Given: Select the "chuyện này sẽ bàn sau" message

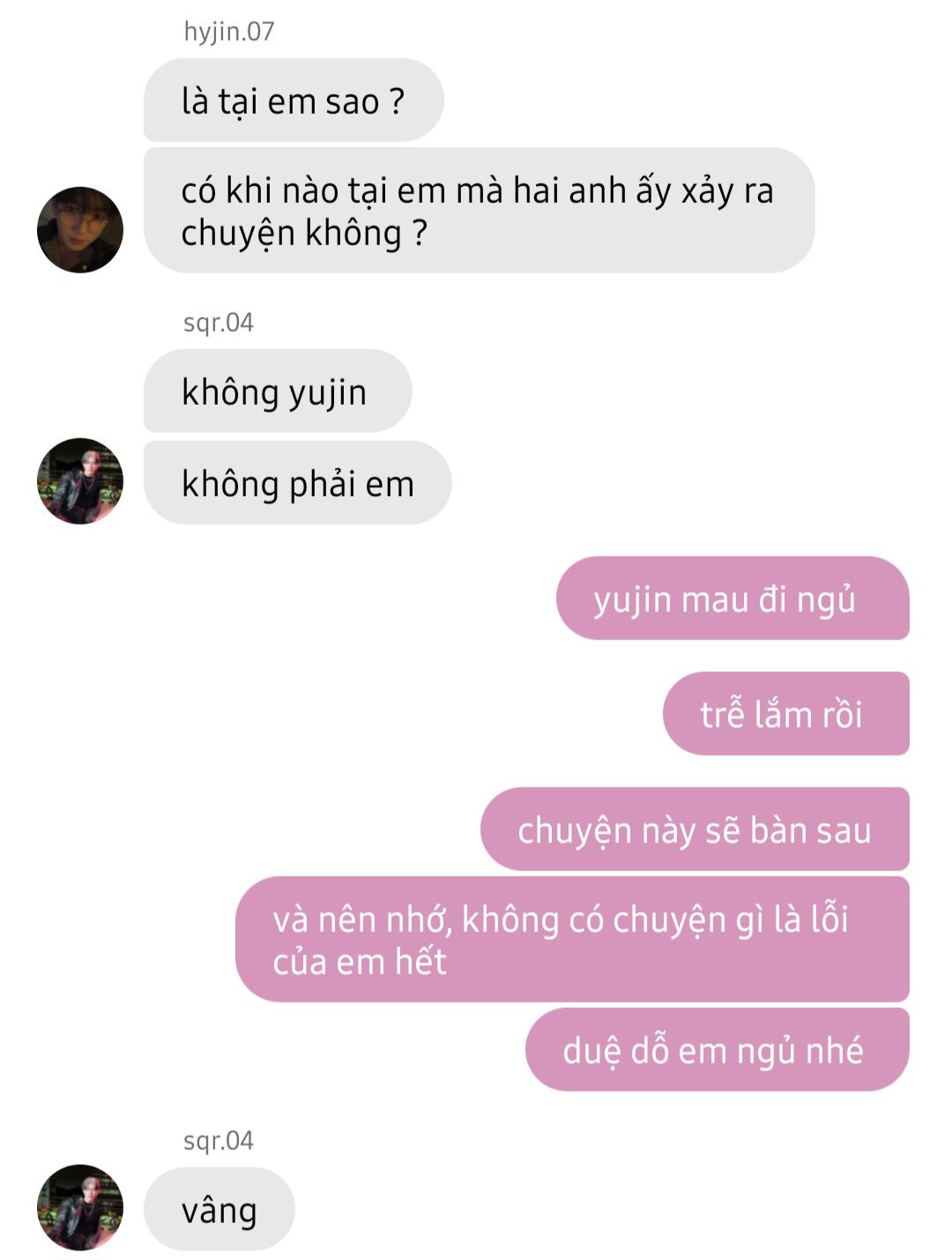Looking at the screenshot, I should tap(695, 830).
